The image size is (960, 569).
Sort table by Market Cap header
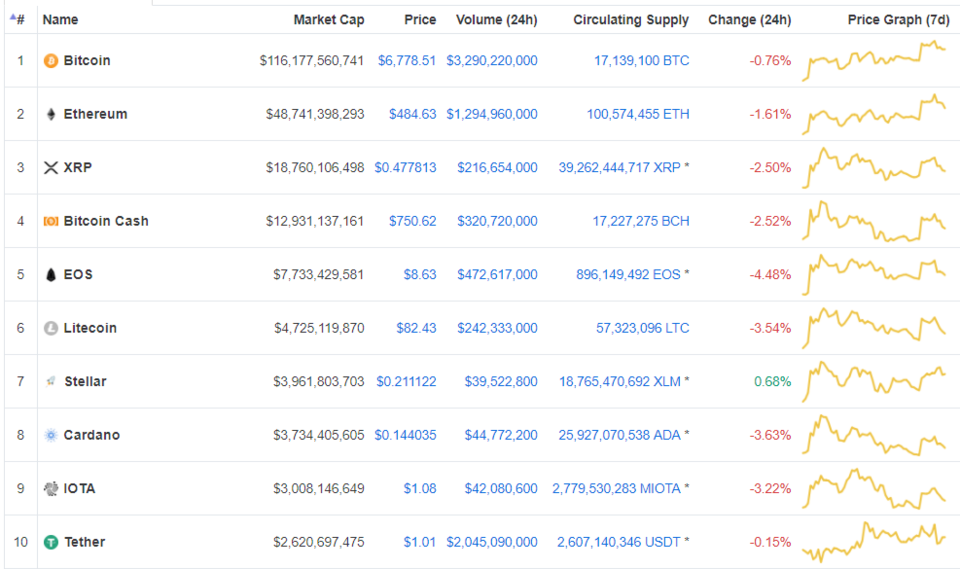tap(329, 20)
